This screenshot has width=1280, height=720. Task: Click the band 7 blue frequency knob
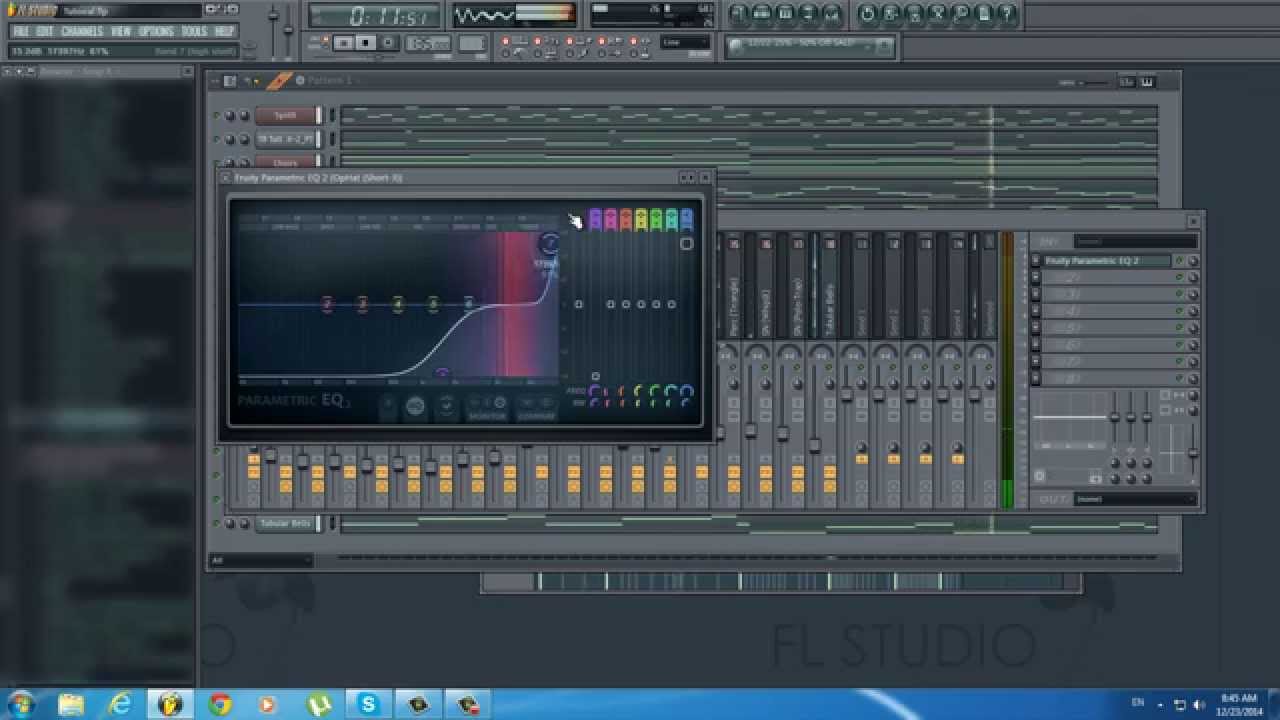tap(686, 391)
